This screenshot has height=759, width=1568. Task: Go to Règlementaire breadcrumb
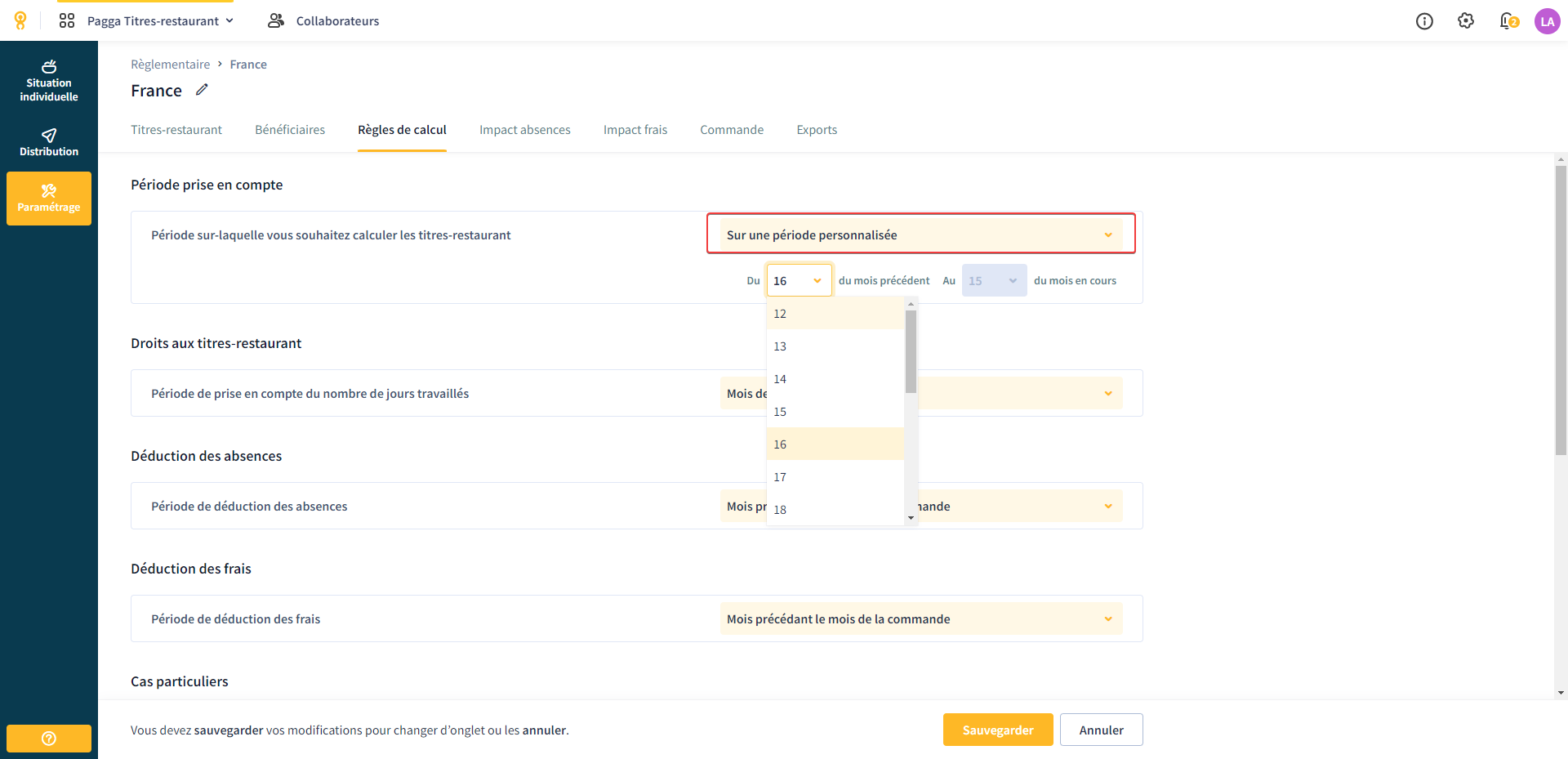pyautogui.click(x=170, y=65)
